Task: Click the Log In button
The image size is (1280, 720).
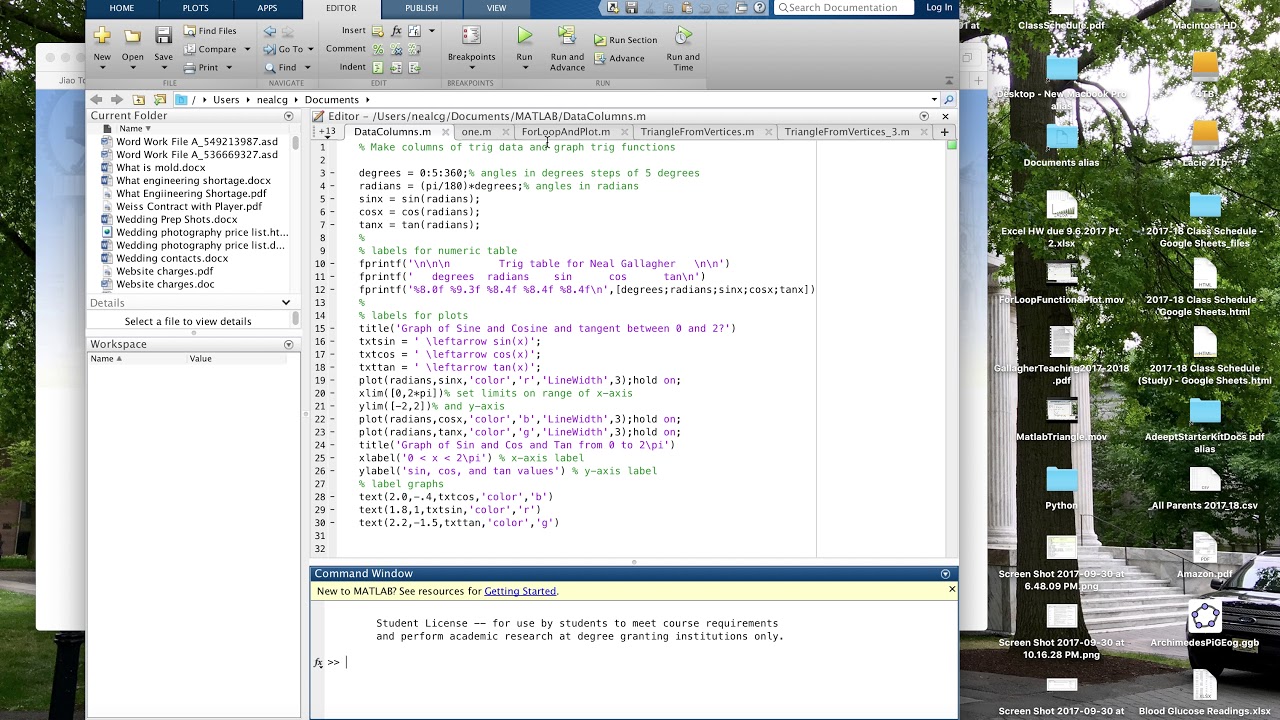Action: 939,8
